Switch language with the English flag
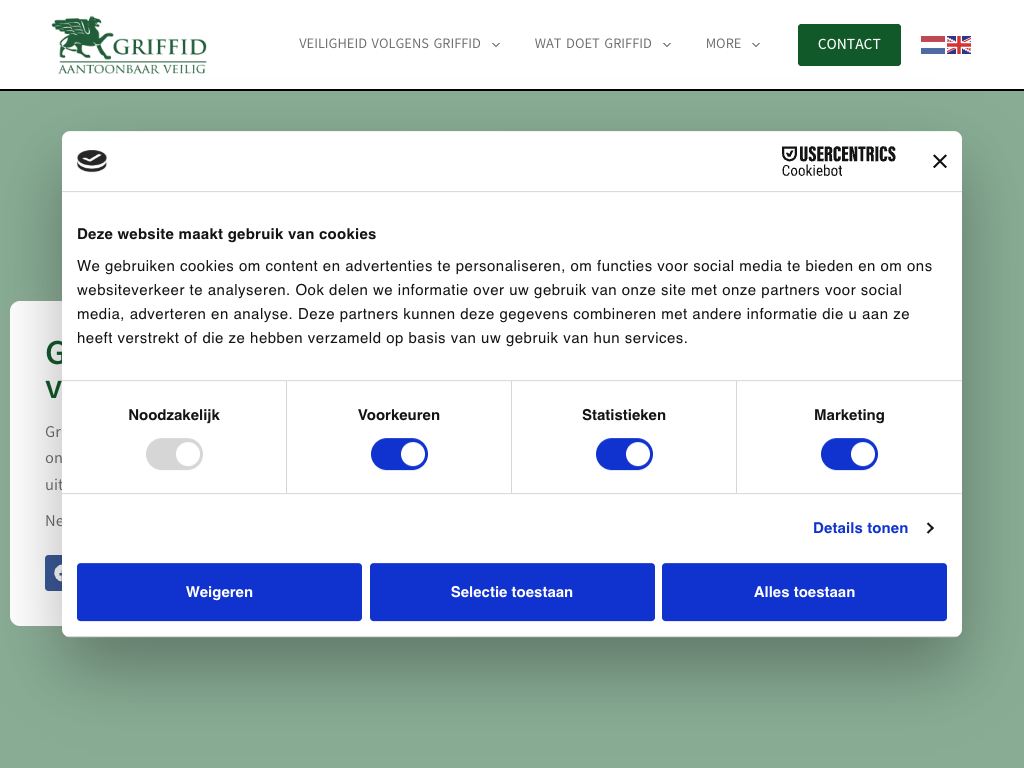 959,45
